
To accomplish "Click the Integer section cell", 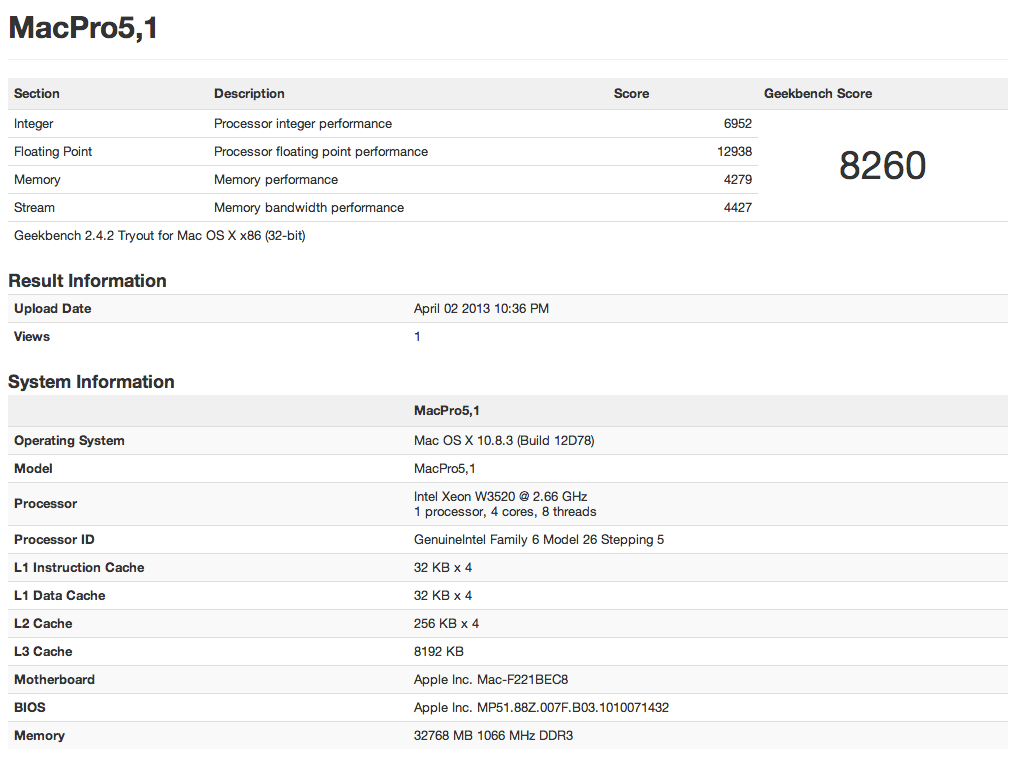I will coord(33,124).
